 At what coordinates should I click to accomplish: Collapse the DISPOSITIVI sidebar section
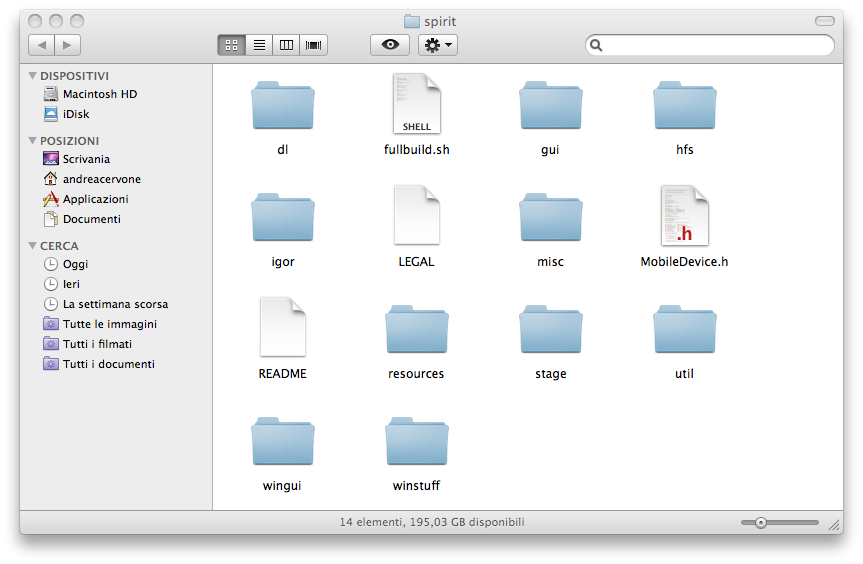click(33, 76)
